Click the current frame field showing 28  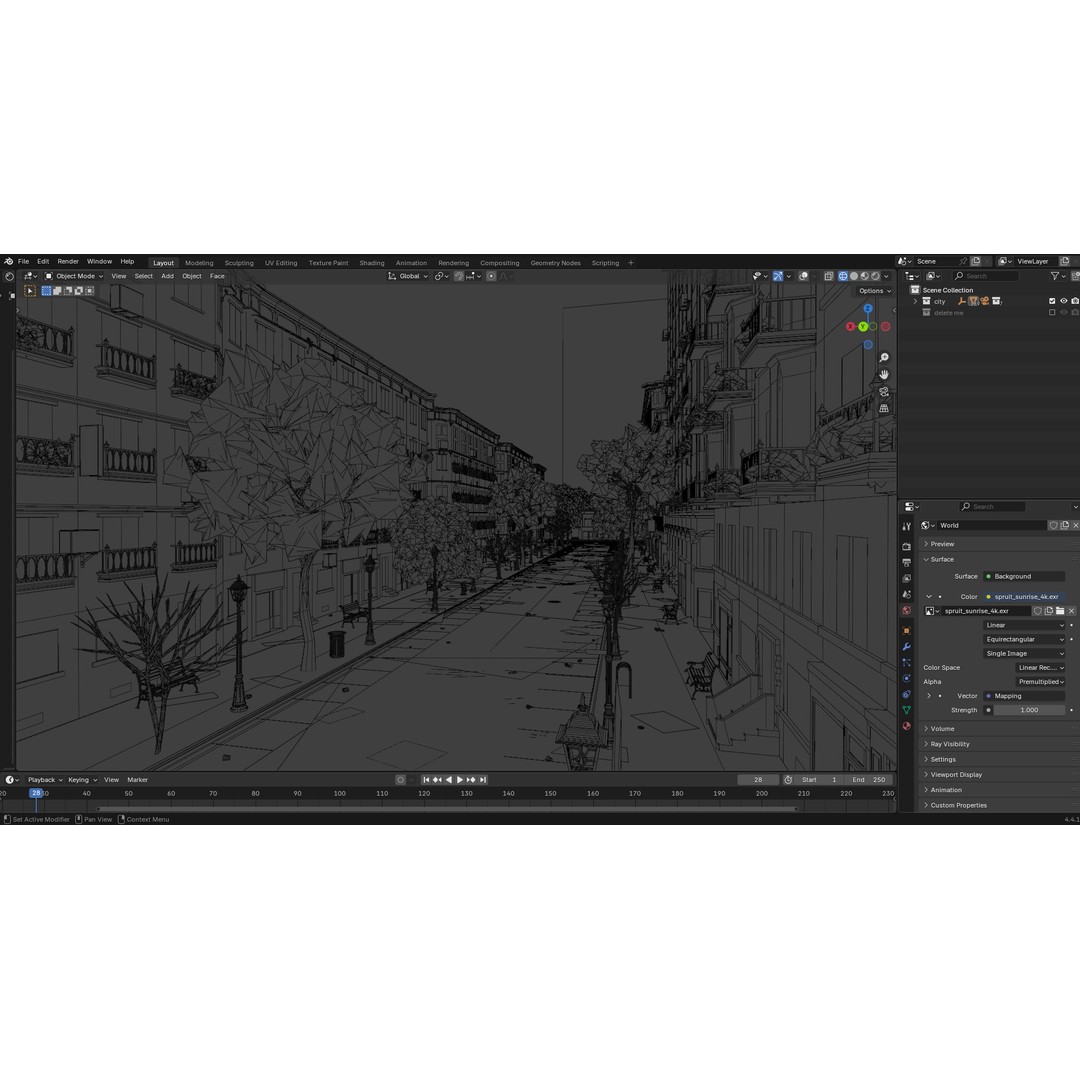tap(758, 779)
